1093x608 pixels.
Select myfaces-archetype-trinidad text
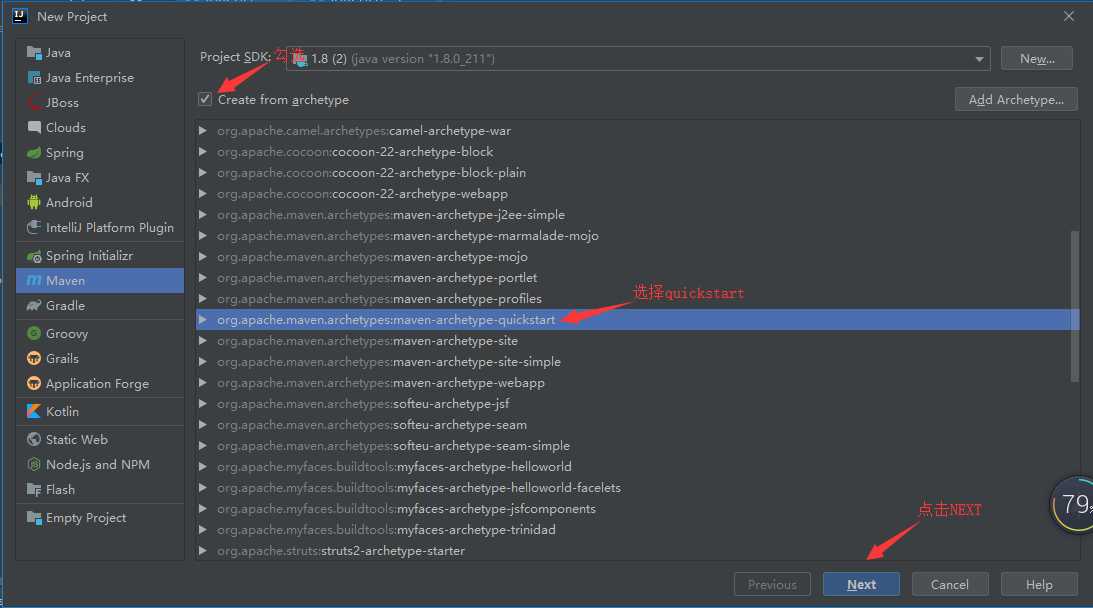(476, 529)
